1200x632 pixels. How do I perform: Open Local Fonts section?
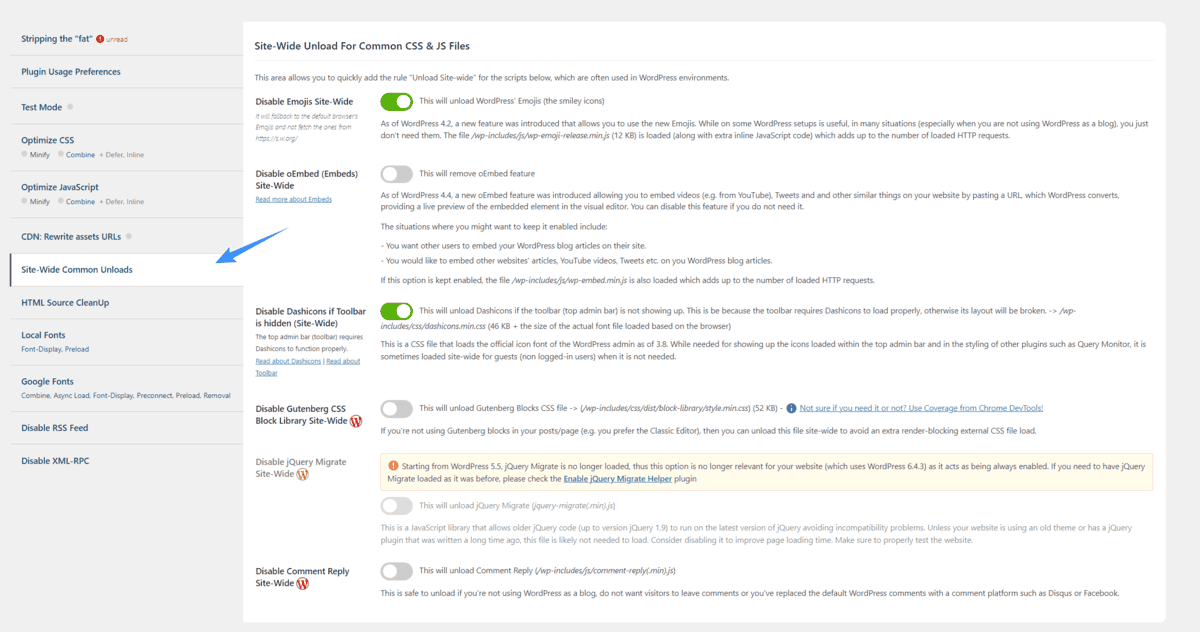[44, 335]
